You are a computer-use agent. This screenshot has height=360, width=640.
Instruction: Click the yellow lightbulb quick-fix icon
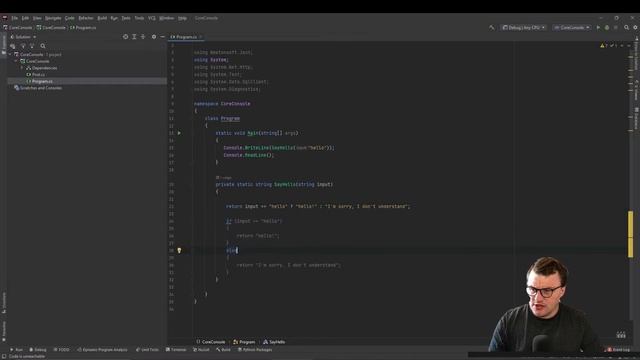(x=179, y=250)
